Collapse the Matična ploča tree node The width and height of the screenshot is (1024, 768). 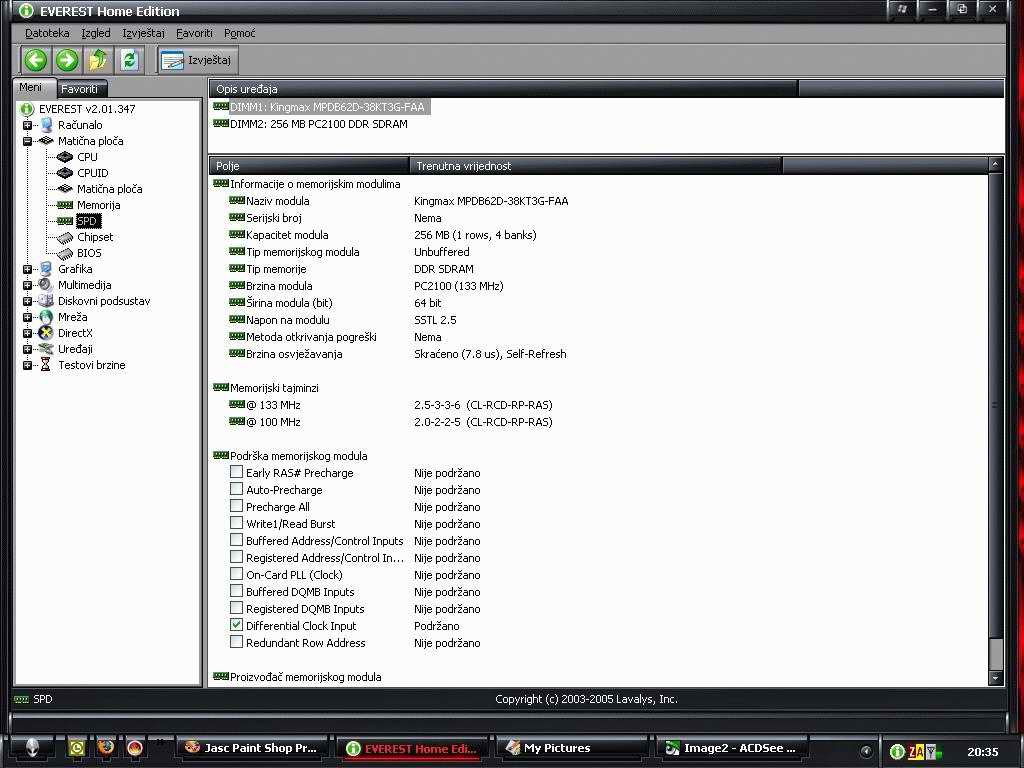[27, 141]
